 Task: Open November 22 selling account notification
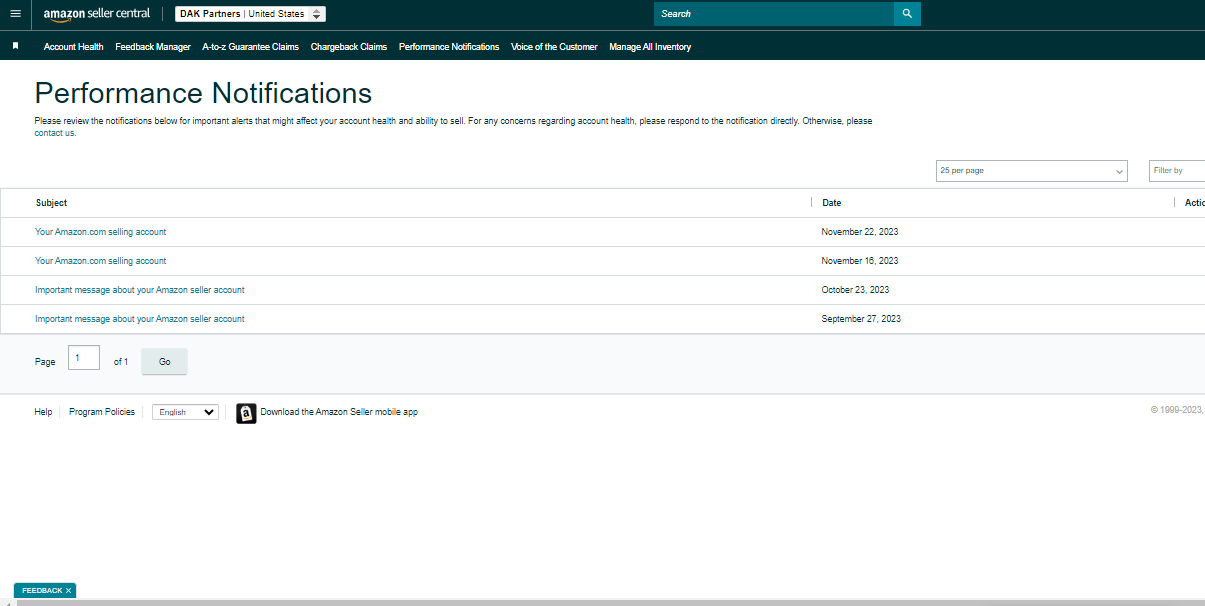101,232
